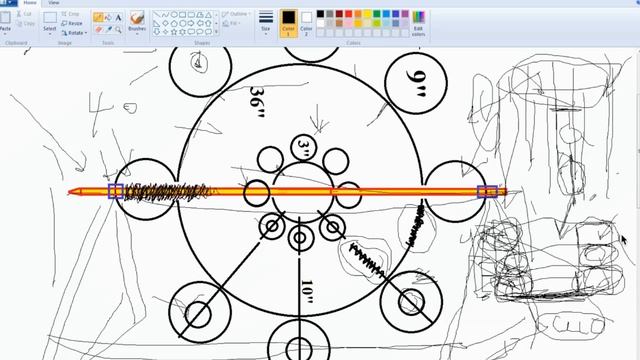
Task: Open the Paste dropdown arrow
Action: click(5, 34)
